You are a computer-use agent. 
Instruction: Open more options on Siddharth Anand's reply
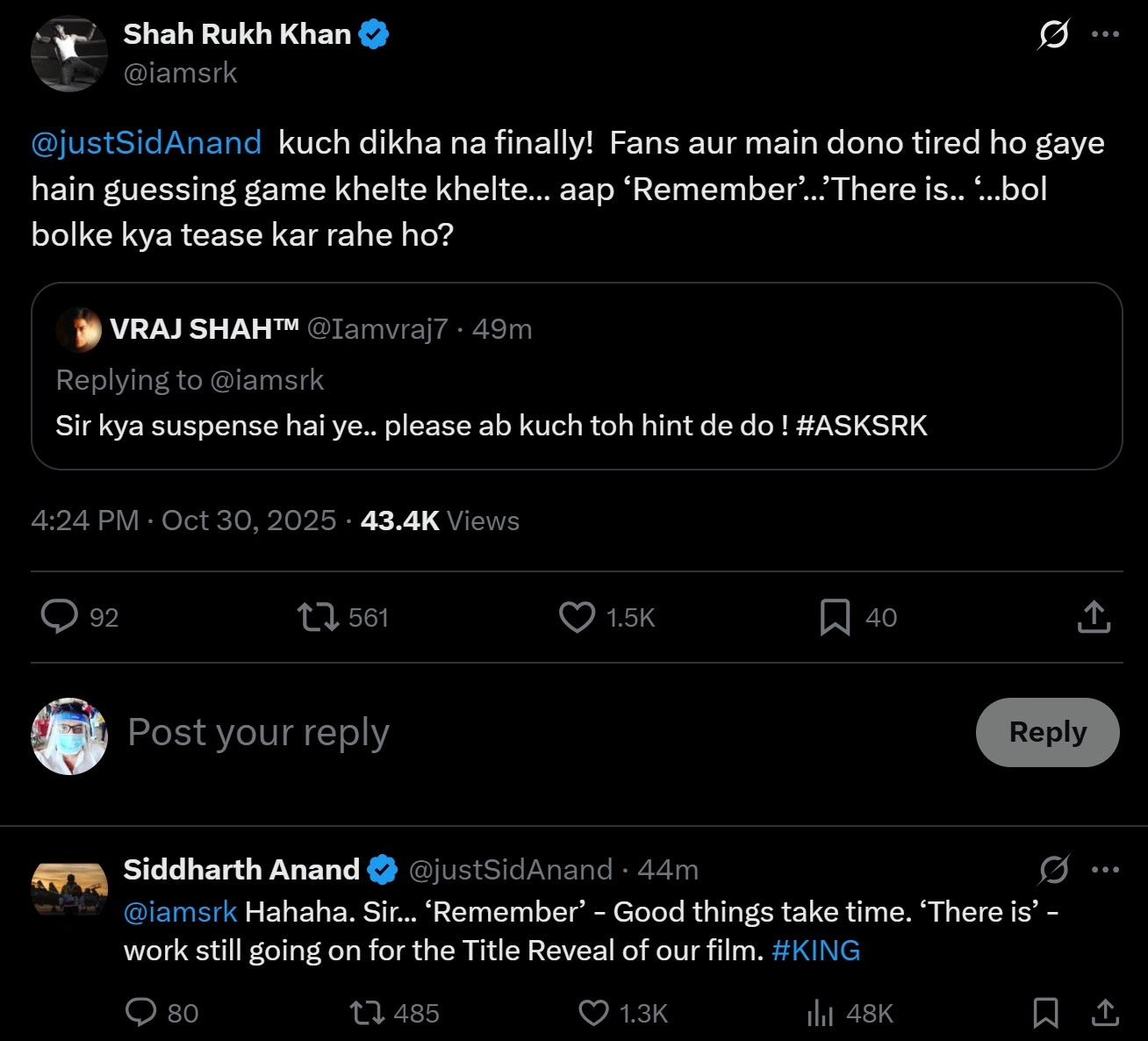[1105, 870]
